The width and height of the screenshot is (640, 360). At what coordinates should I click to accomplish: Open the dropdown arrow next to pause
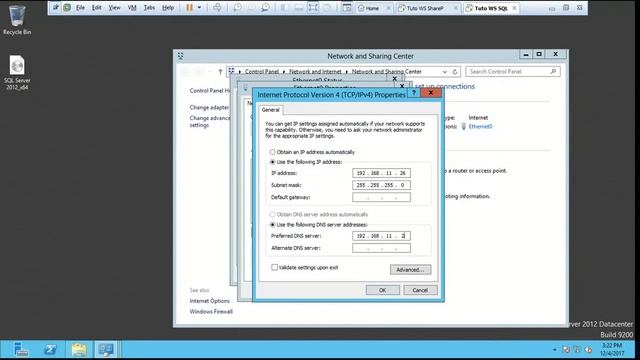(x=199, y=7)
